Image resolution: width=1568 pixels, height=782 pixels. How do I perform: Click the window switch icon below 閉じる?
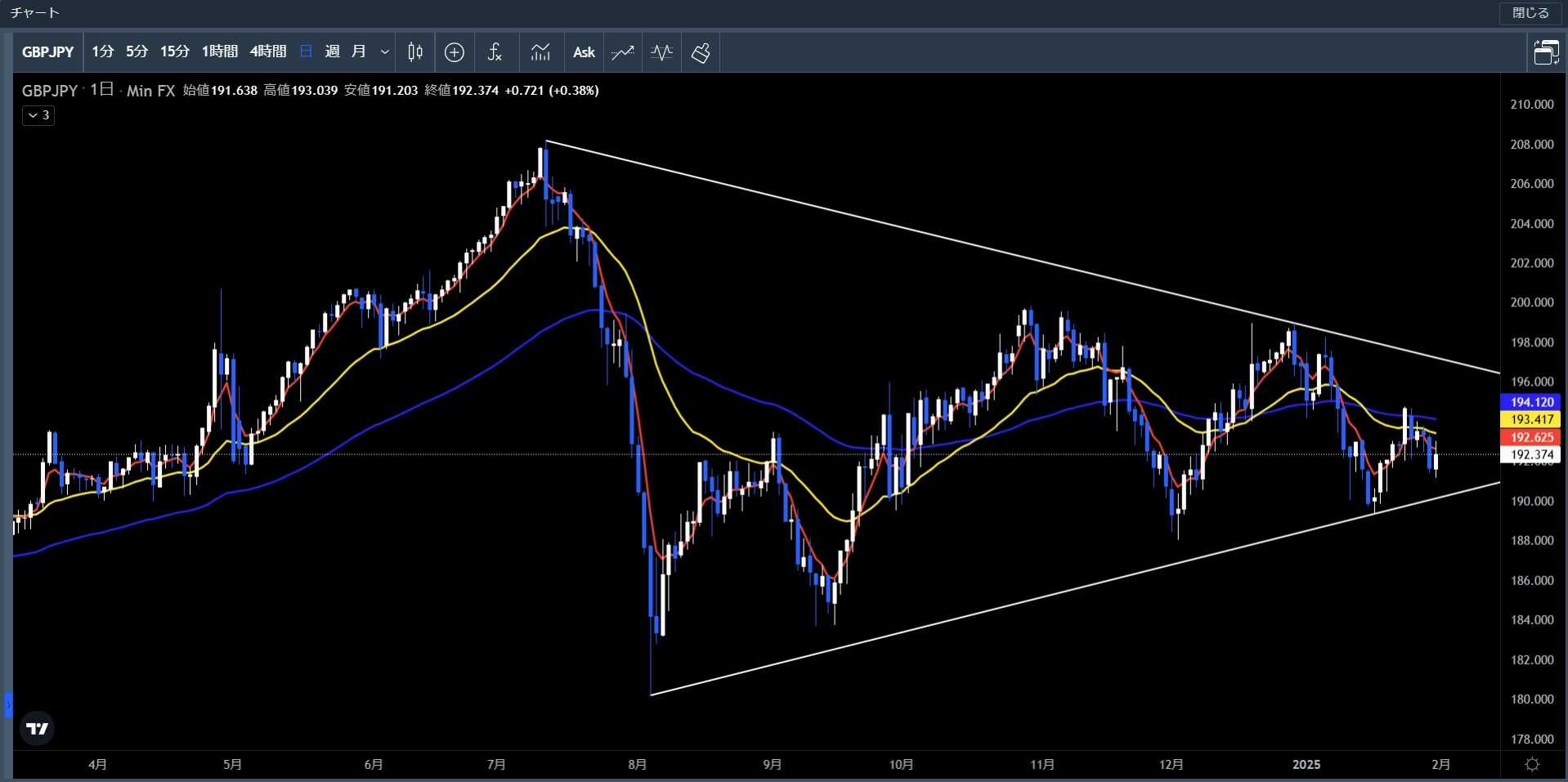1545,52
